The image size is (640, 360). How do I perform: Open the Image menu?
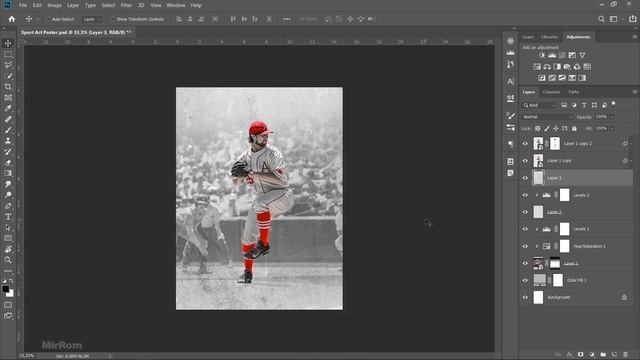tap(54, 5)
